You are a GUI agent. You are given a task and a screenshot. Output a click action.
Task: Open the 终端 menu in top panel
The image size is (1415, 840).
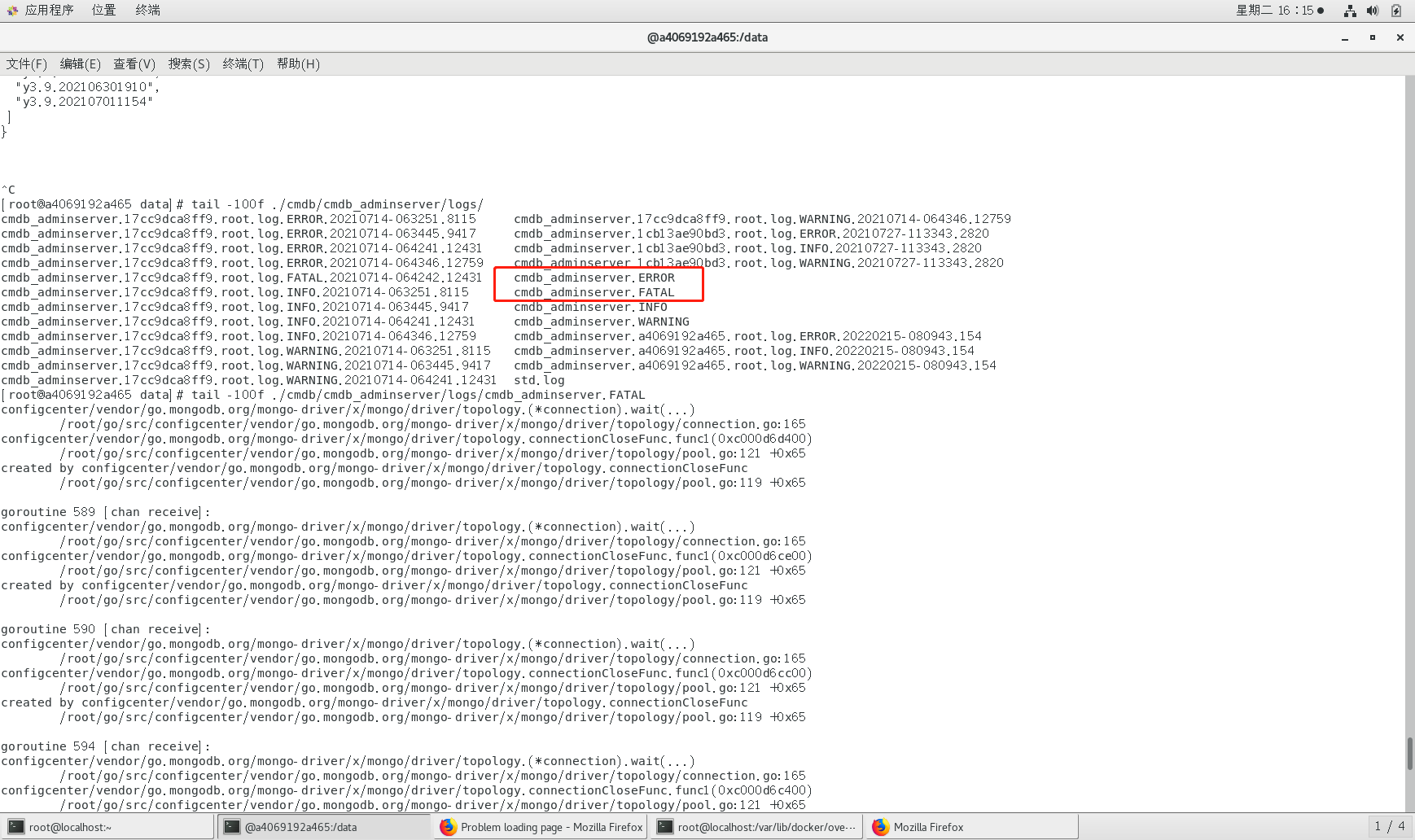(147, 10)
